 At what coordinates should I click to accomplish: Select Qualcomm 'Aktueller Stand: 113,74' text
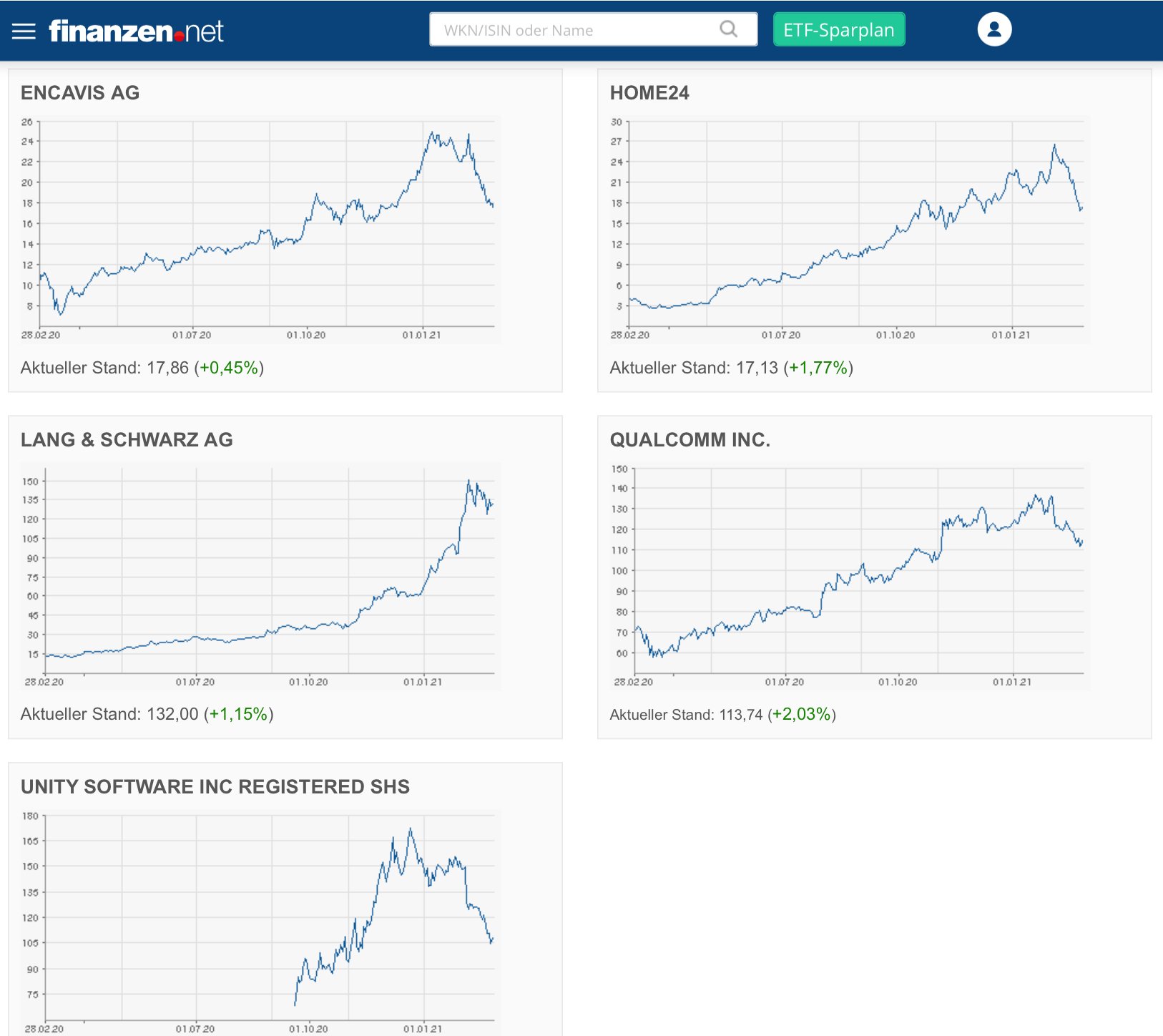click(x=687, y=715)
